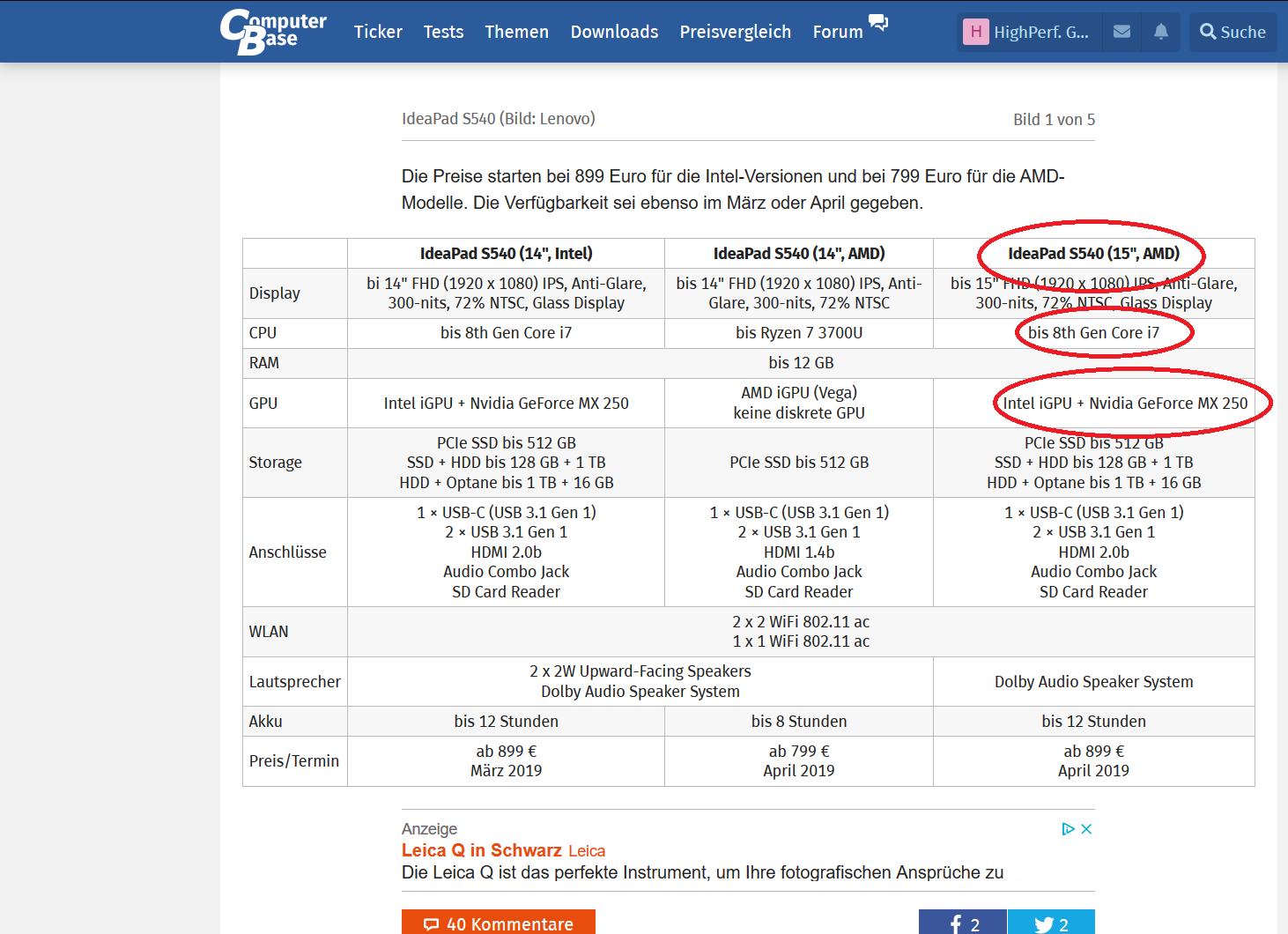The height and width of the screenshot is (934, 1288).
Task: Click the IdeaPad S540 (14", Intel) header
Action: 506,254
